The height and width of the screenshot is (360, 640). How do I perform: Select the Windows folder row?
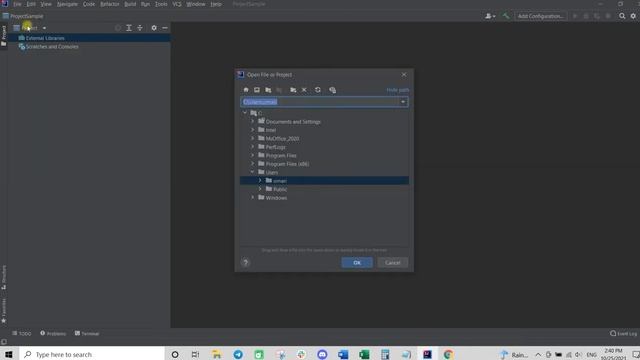coord(324,198)
